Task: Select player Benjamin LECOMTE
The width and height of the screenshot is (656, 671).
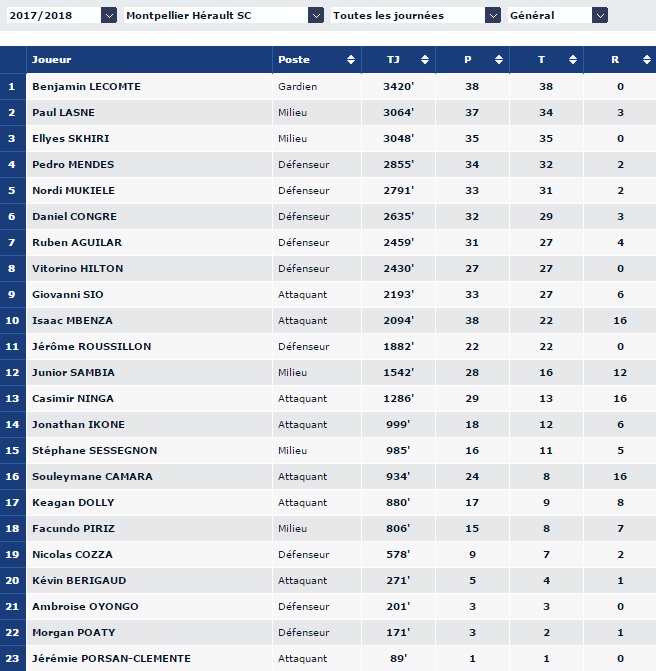Action: (86, 86)
